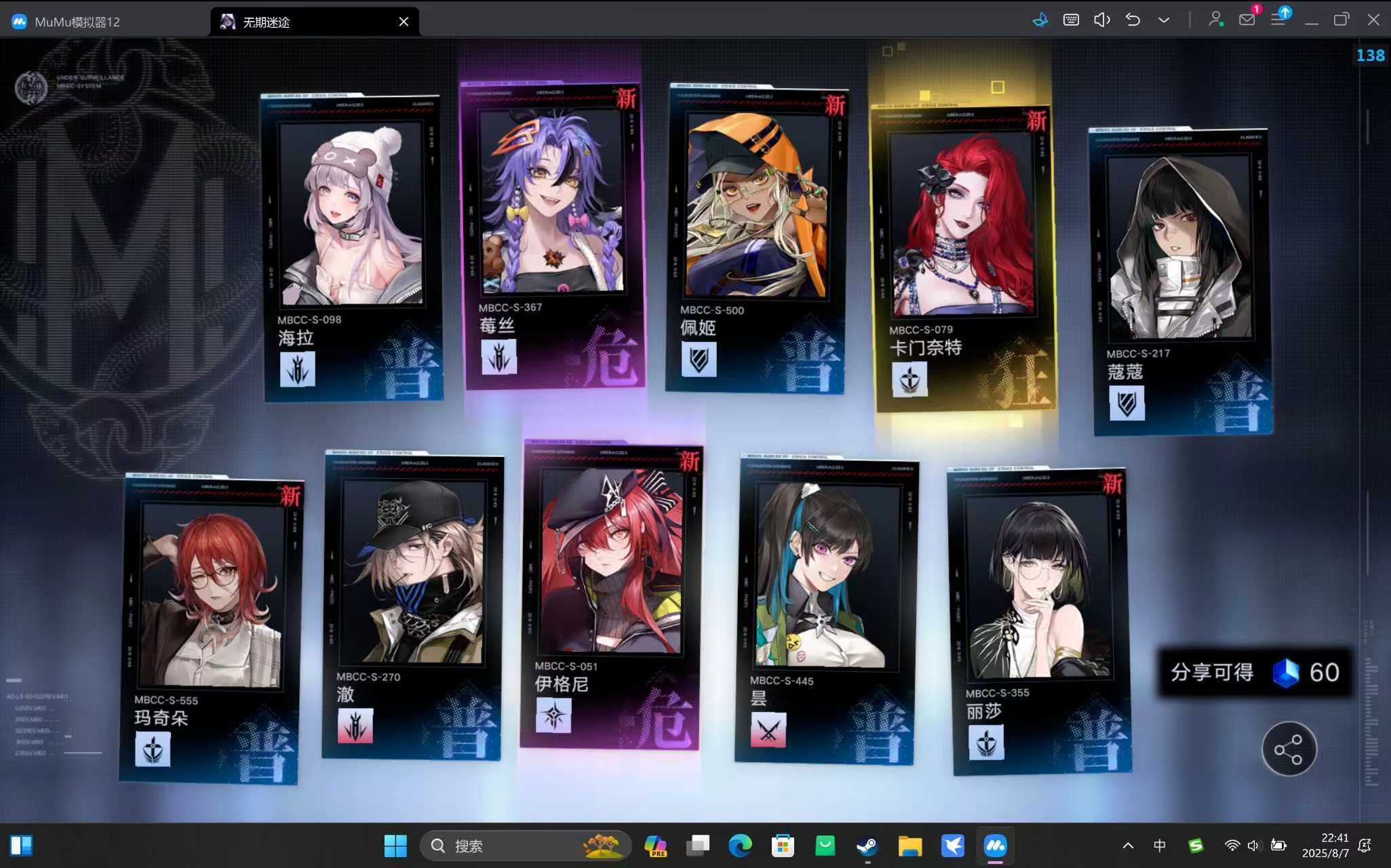
Task: Expand the MuMu toolbar dropdown chevron
Action: click(1164, 20)
